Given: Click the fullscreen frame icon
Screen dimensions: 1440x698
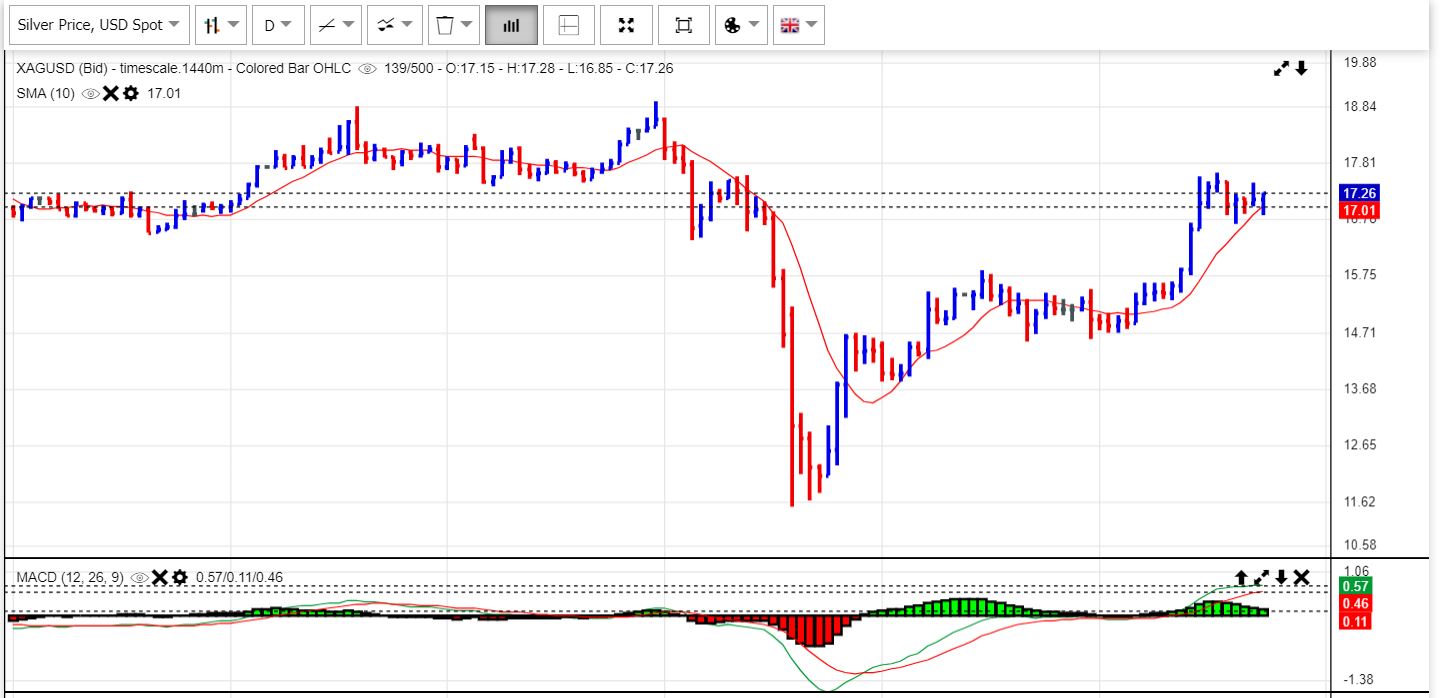Looking at the screenshot, I should click(x=684, y=25).
